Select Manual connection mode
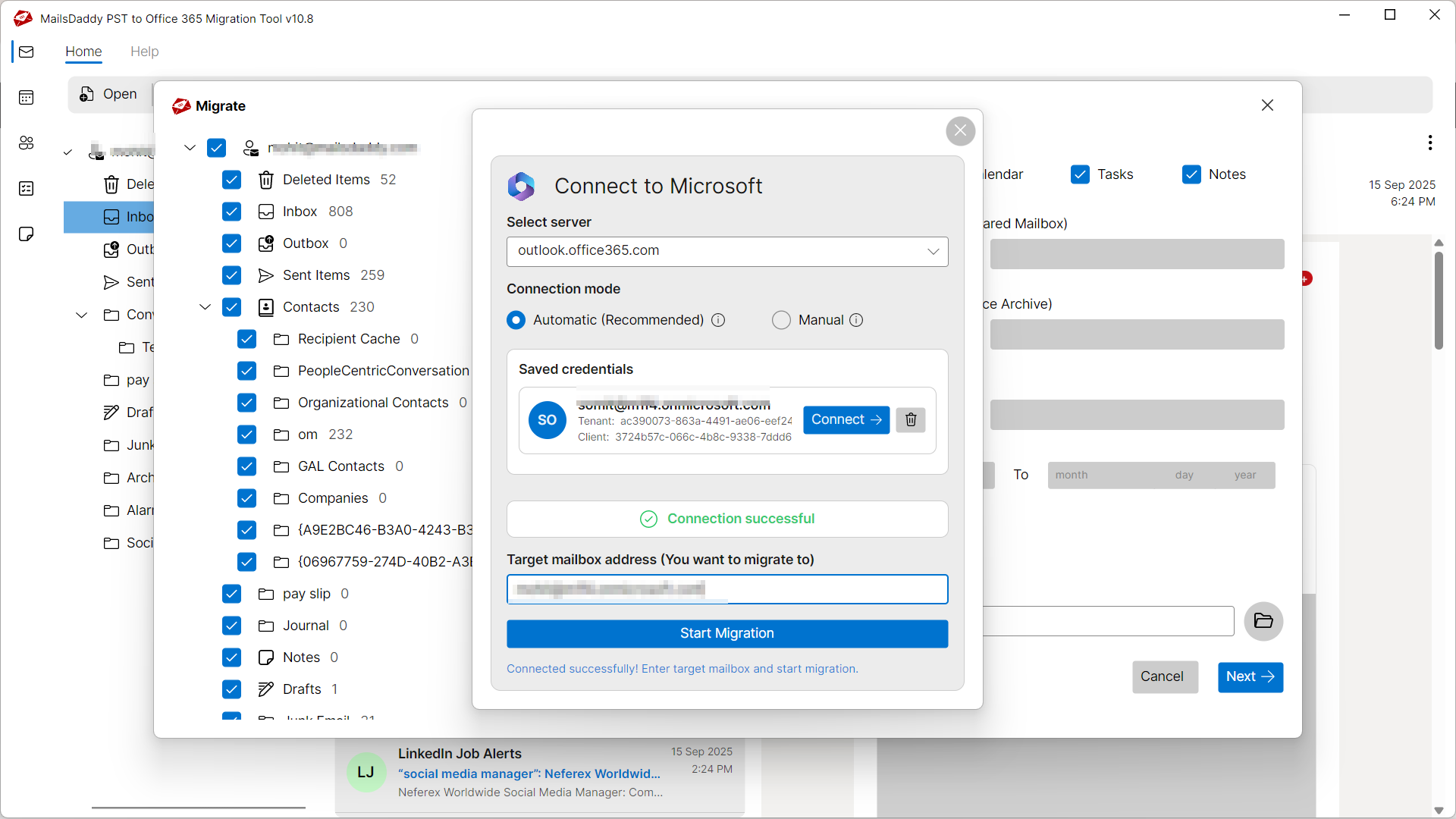 (x=781, y=320)
